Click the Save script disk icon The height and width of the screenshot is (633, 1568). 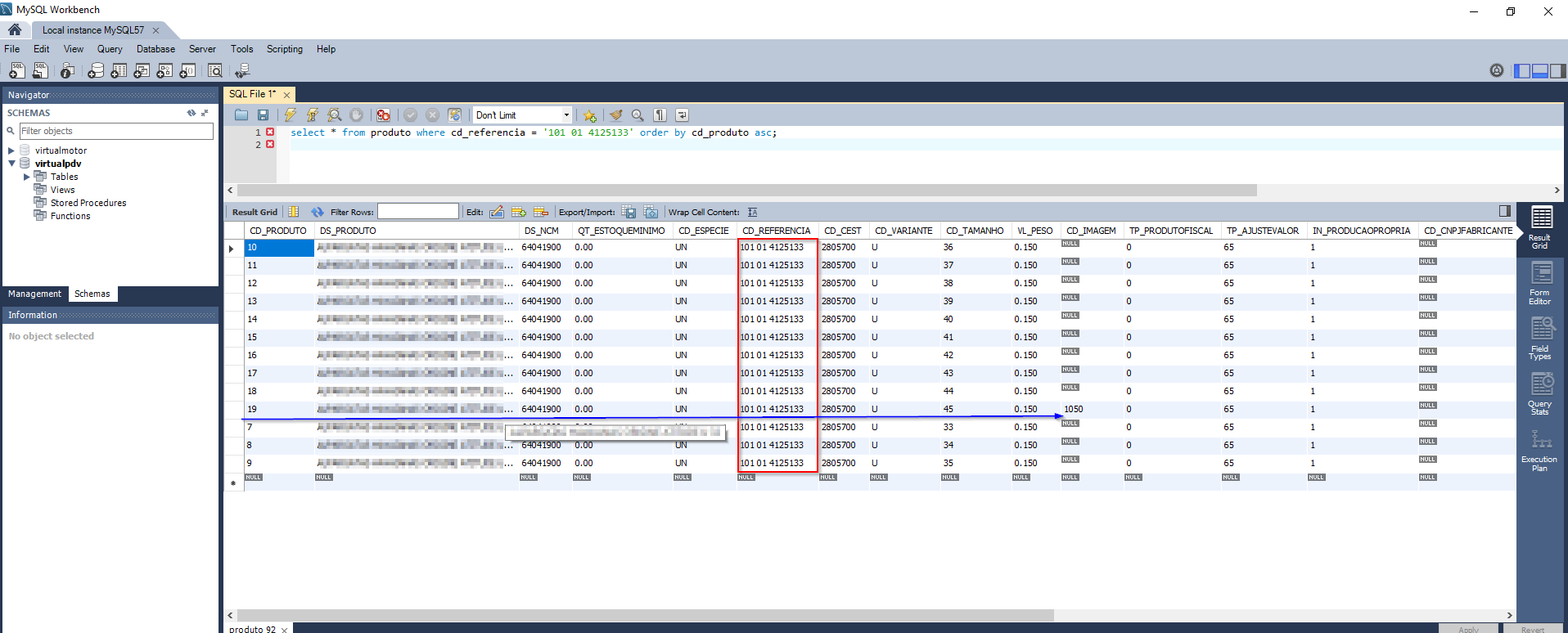pos(263,115)
